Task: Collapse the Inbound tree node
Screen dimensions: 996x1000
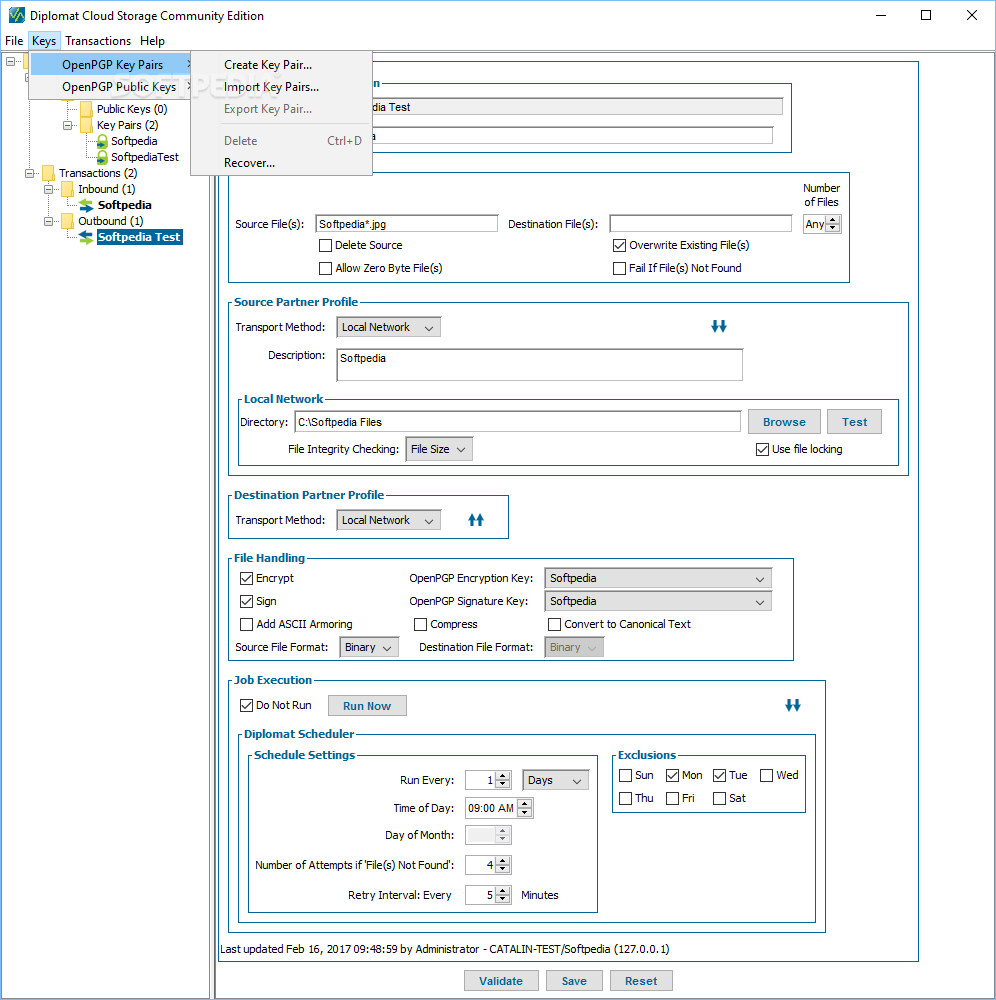Action: 48,189
